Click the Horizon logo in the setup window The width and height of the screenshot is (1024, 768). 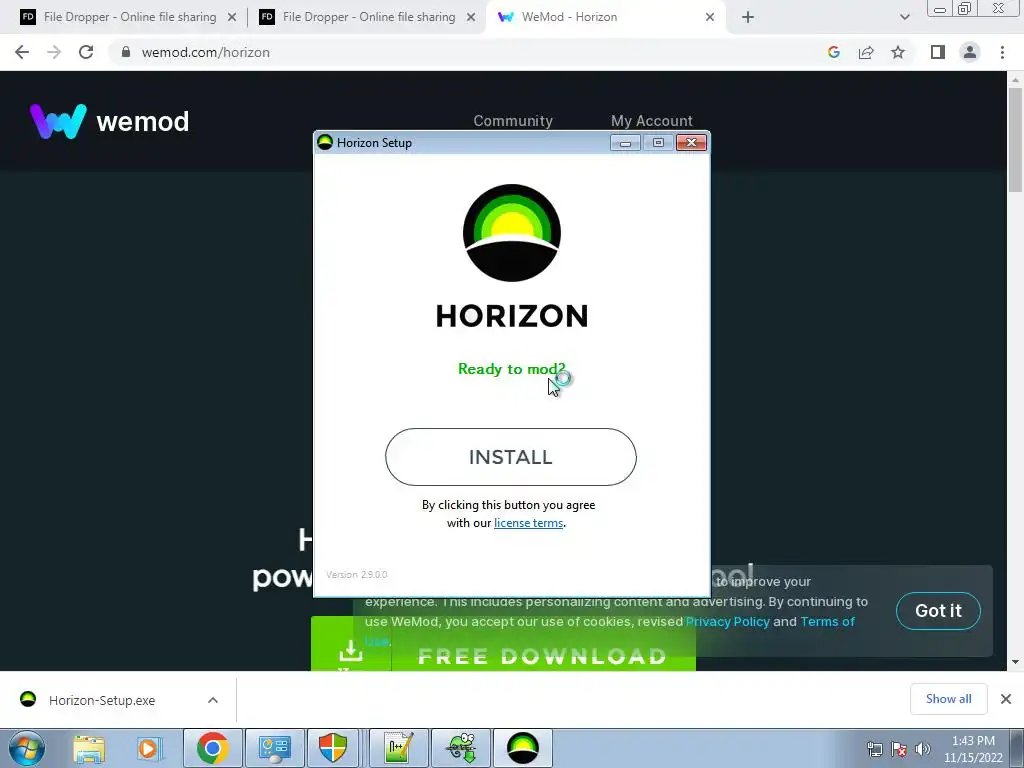pos(511,233)
